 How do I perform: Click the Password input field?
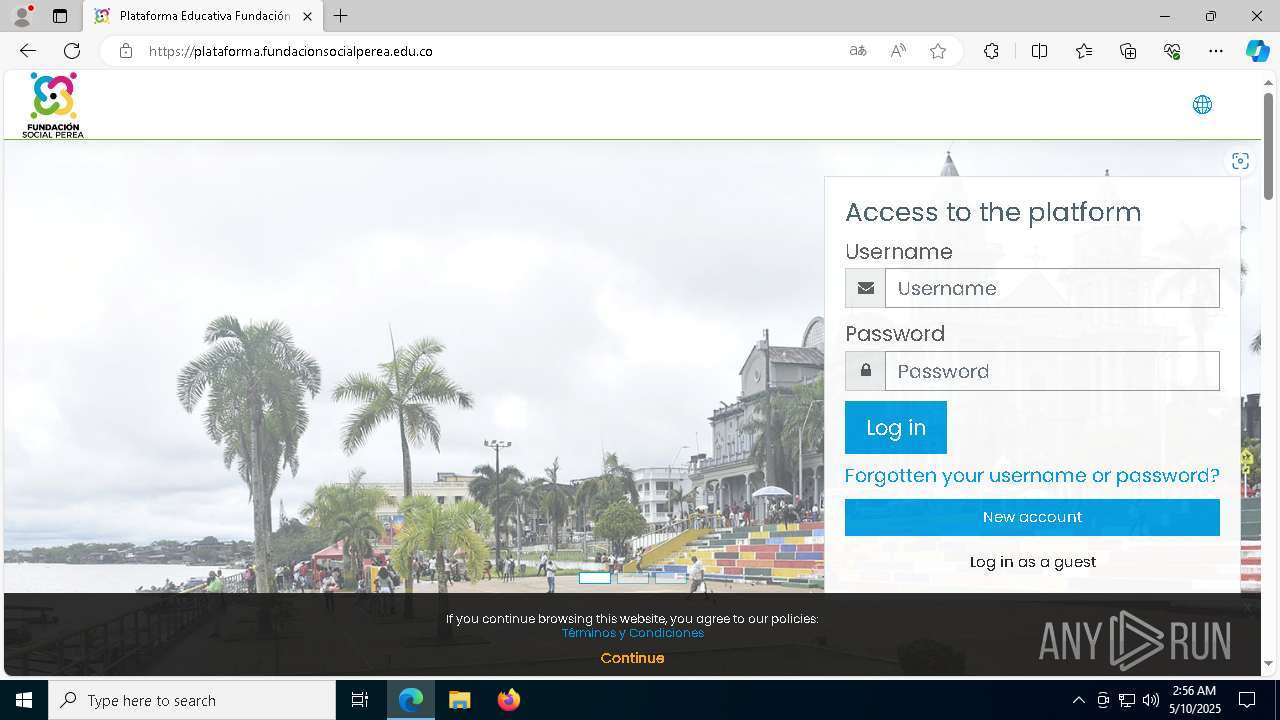tap(1052, 371)
